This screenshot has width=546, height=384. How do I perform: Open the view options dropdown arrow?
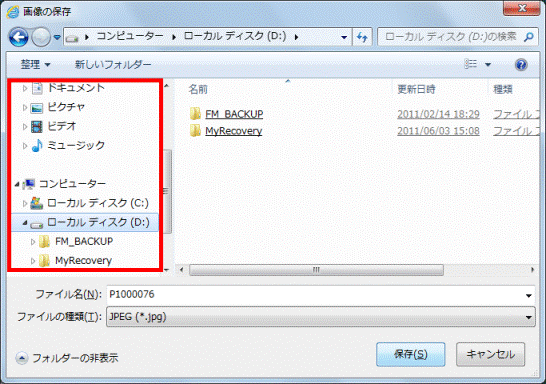point(488,64)
